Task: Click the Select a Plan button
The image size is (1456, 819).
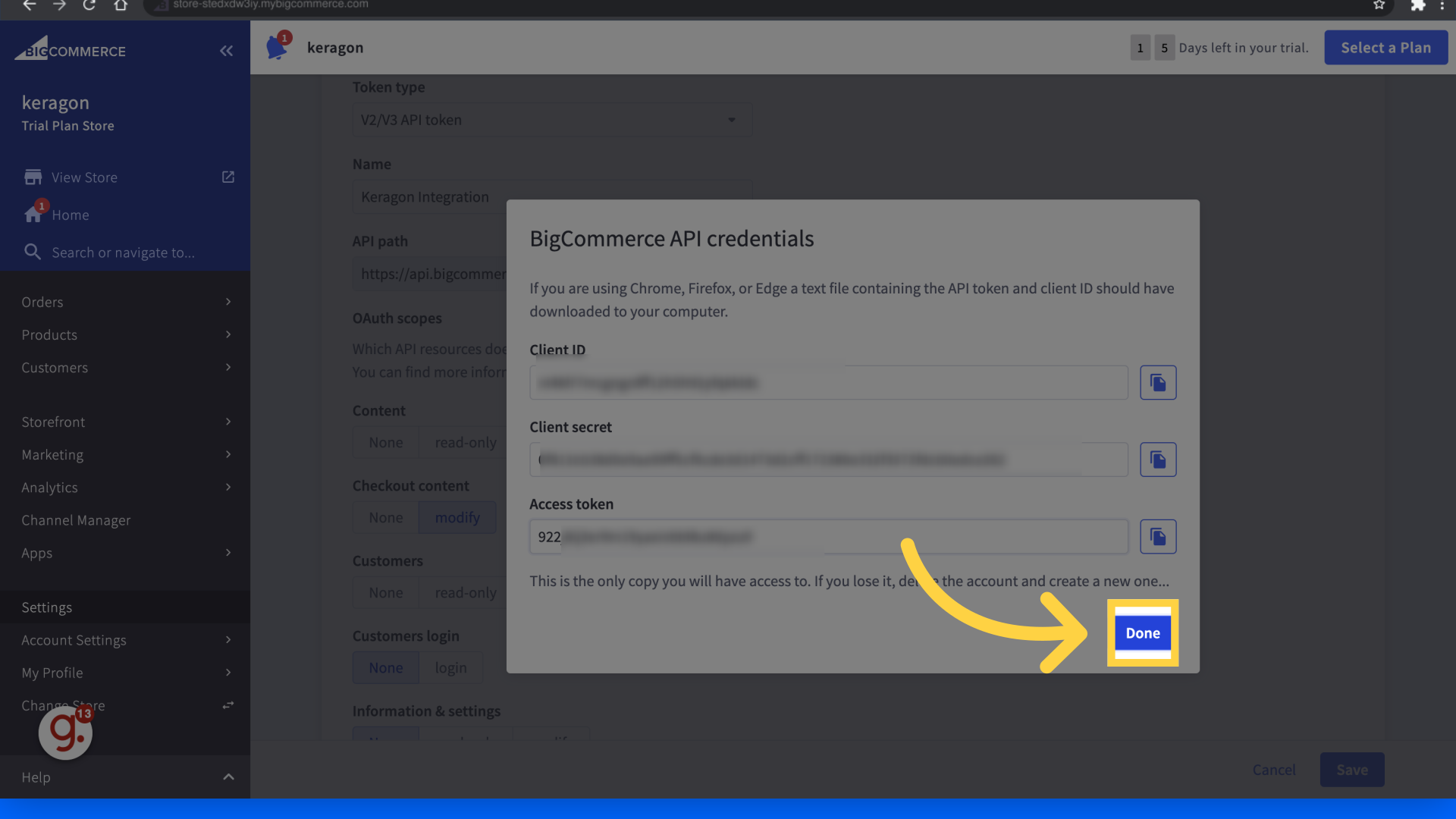Action: tap(1385, 47)
